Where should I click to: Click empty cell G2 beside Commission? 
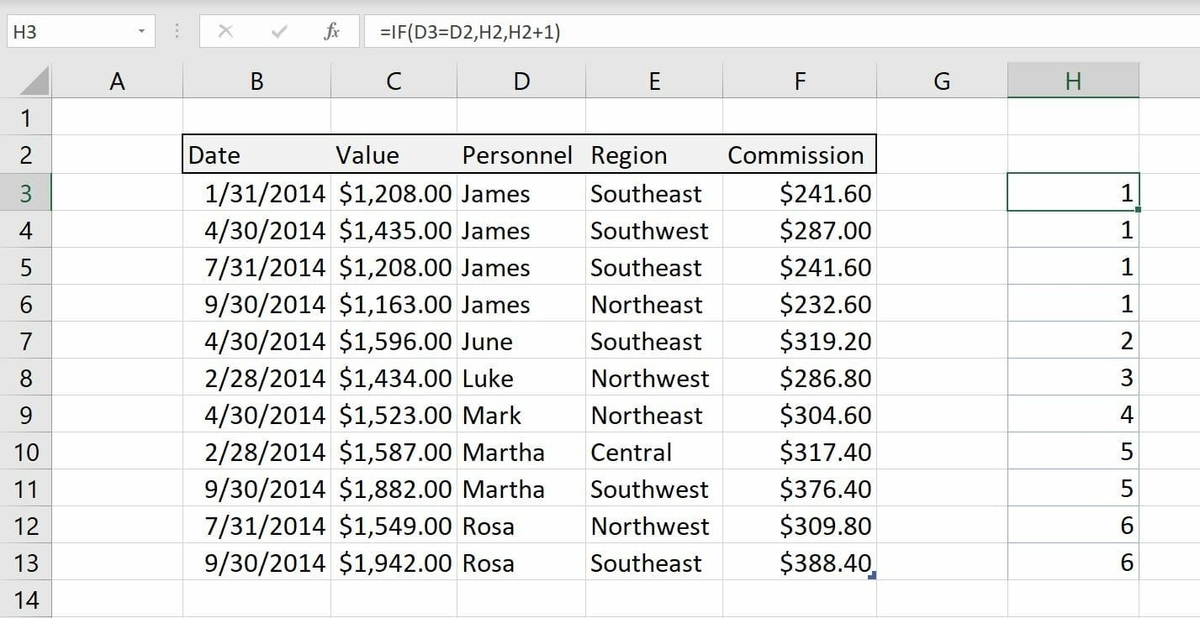(x=941, y=155)
